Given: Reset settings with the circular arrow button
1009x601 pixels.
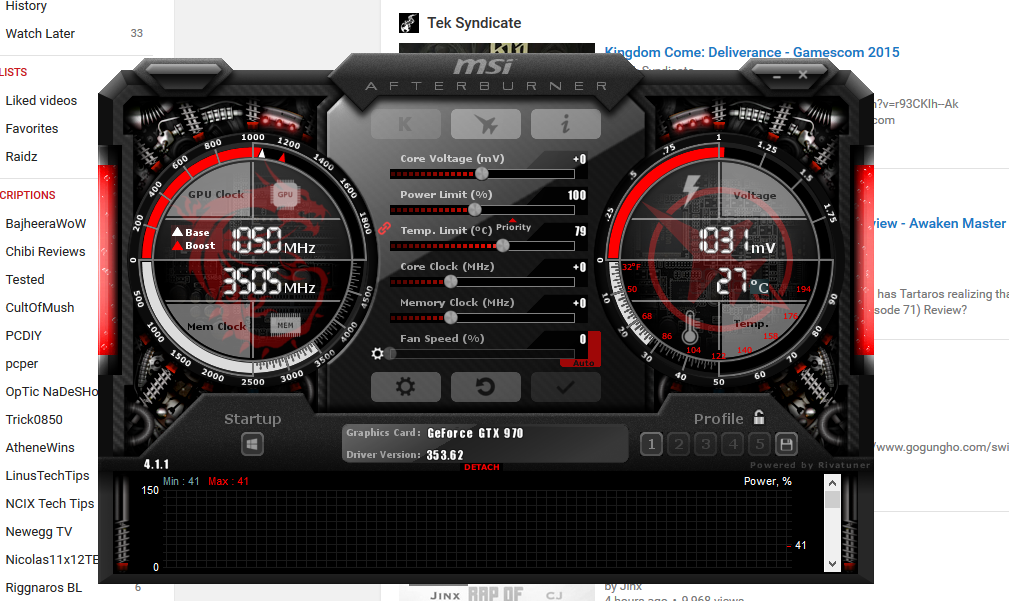Looking at the screenshot, I should point(486,387).
